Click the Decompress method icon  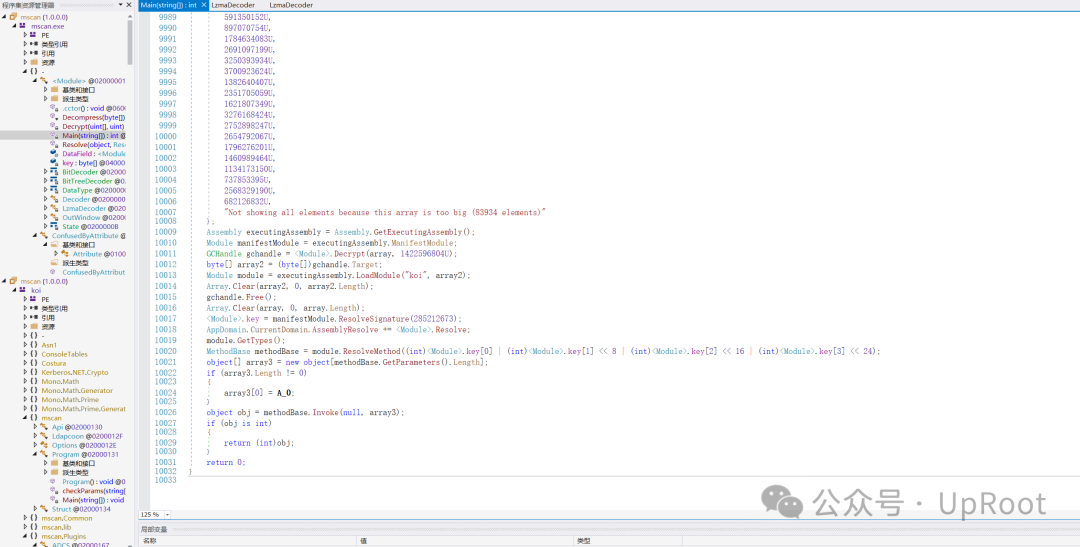pyautogui.click(x=54, y=117)
